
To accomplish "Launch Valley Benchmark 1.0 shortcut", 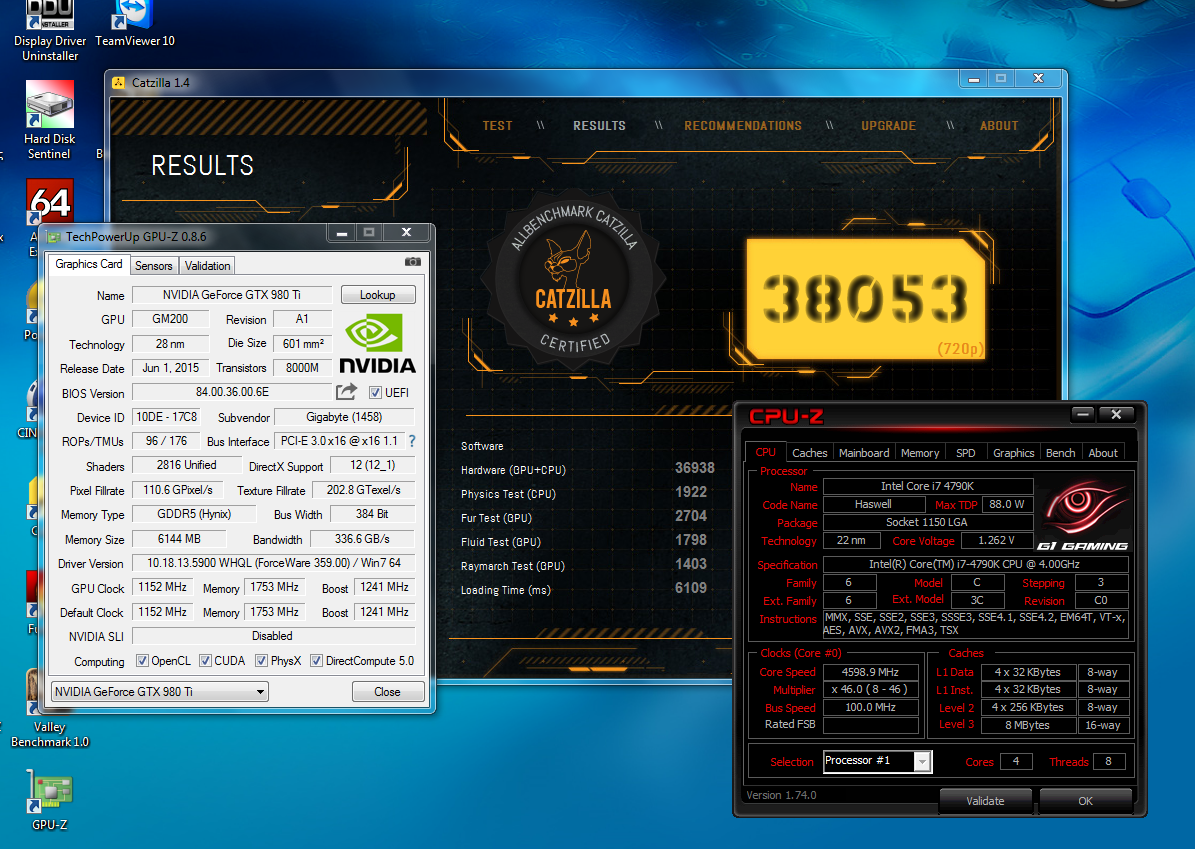I will click(x=50, y=735).
